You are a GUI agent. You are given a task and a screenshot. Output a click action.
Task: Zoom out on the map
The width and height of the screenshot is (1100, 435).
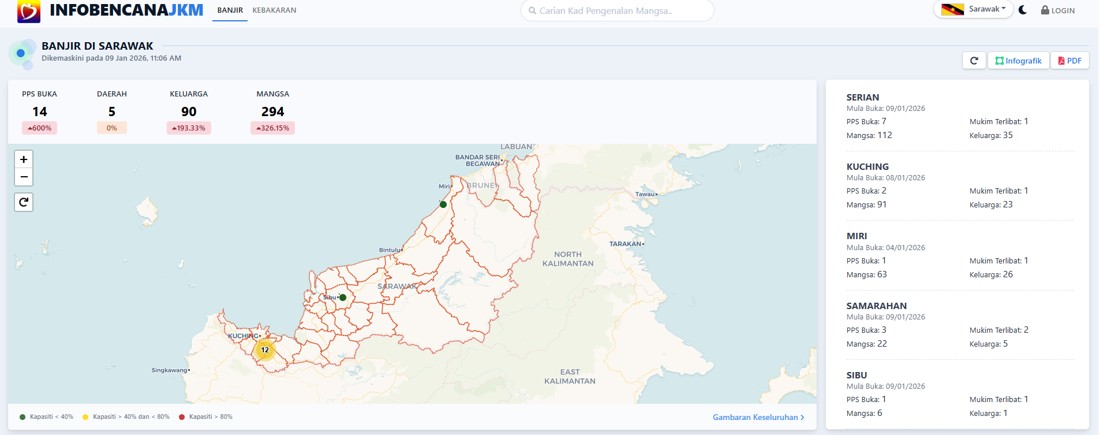point(24,177)
